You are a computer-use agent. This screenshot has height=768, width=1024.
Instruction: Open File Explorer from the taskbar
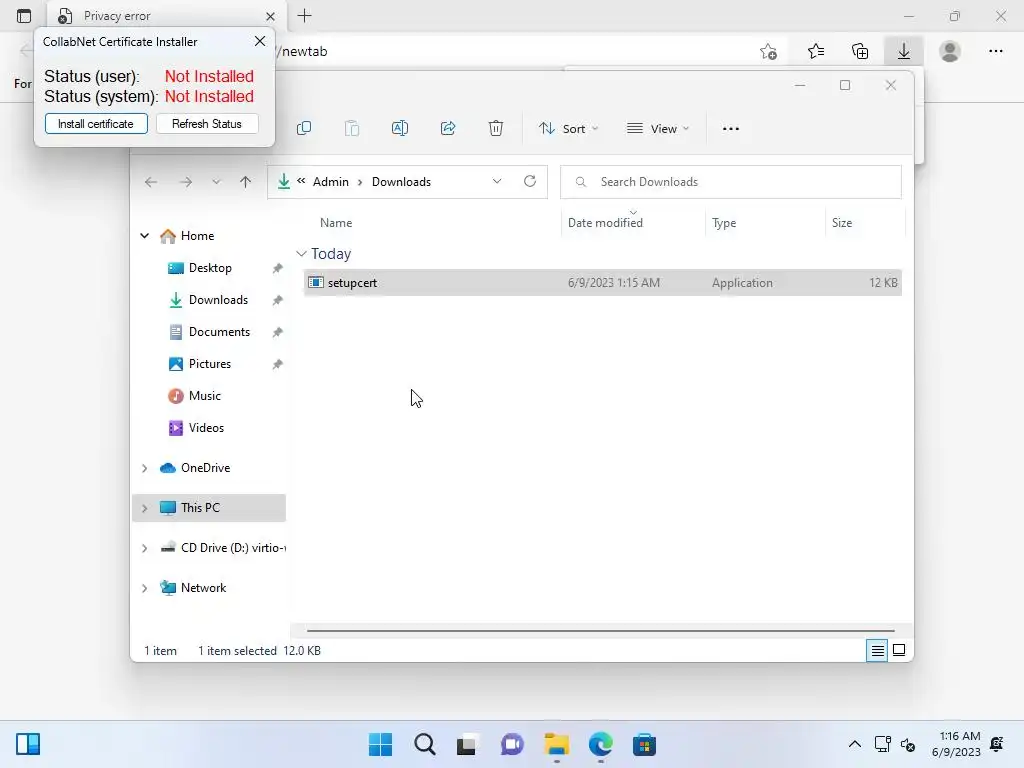pos(556,744)
